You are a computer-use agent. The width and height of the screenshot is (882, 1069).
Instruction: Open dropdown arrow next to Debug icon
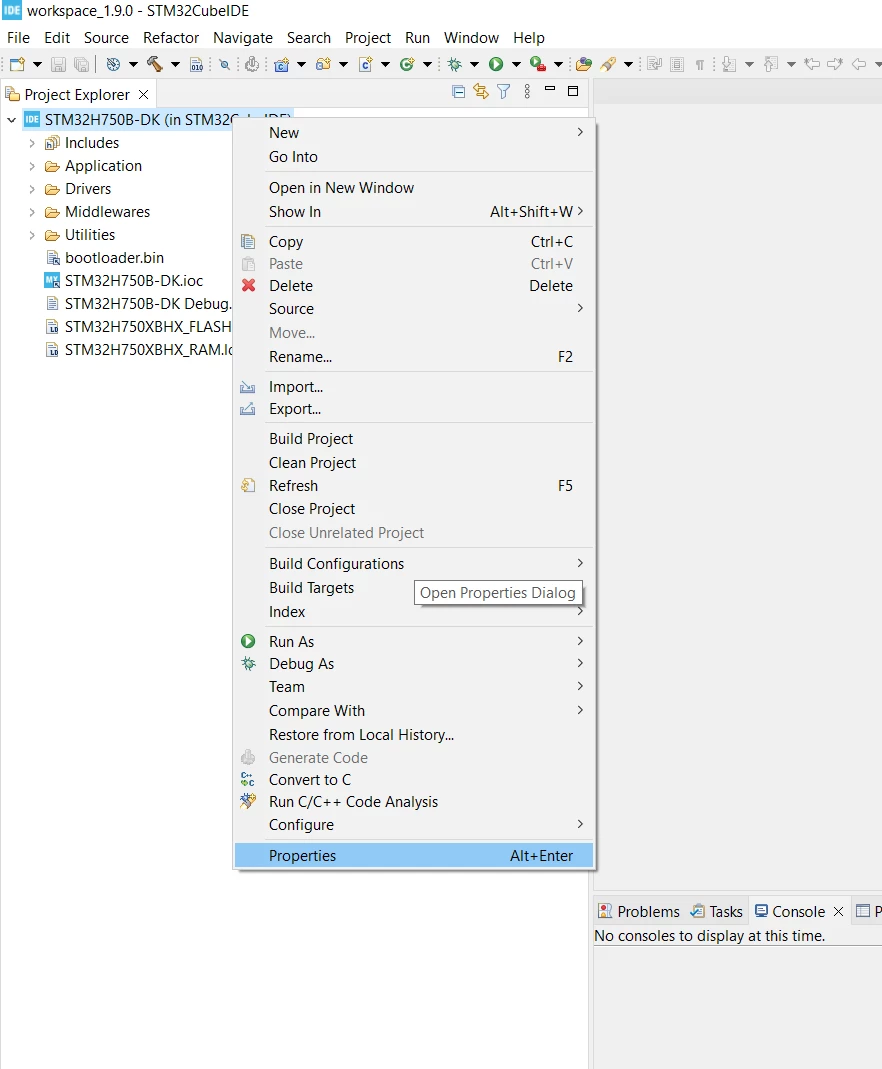pyautogui.click(x=474, y=64)
